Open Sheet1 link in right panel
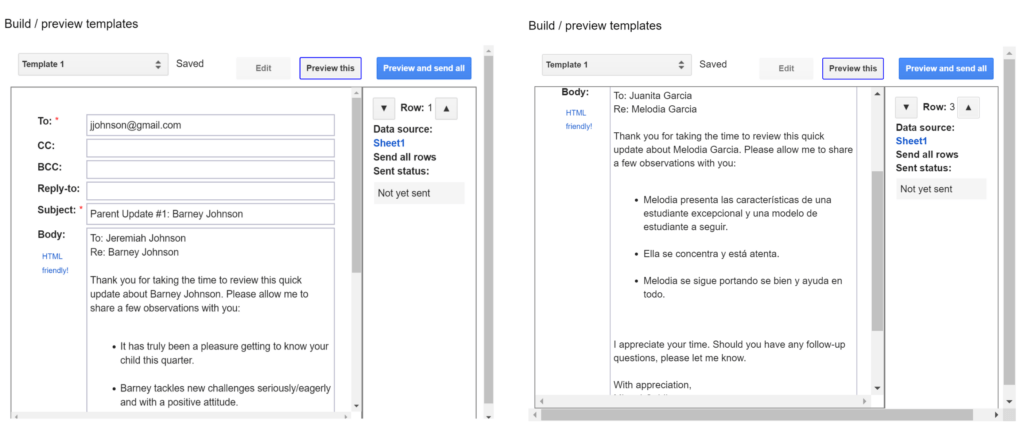Viewport: 1024px width, 433px height. (x=912, y=141)
